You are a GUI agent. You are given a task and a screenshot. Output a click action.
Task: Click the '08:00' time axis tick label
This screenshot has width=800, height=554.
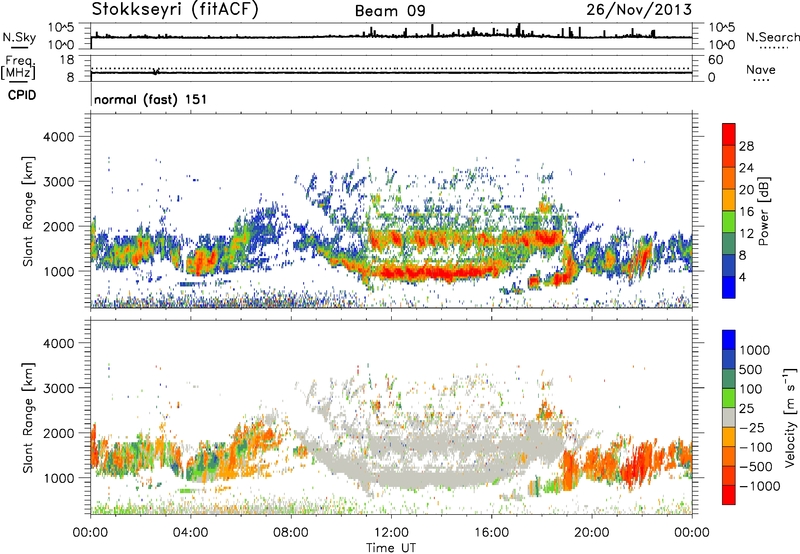tap(291, 533)
